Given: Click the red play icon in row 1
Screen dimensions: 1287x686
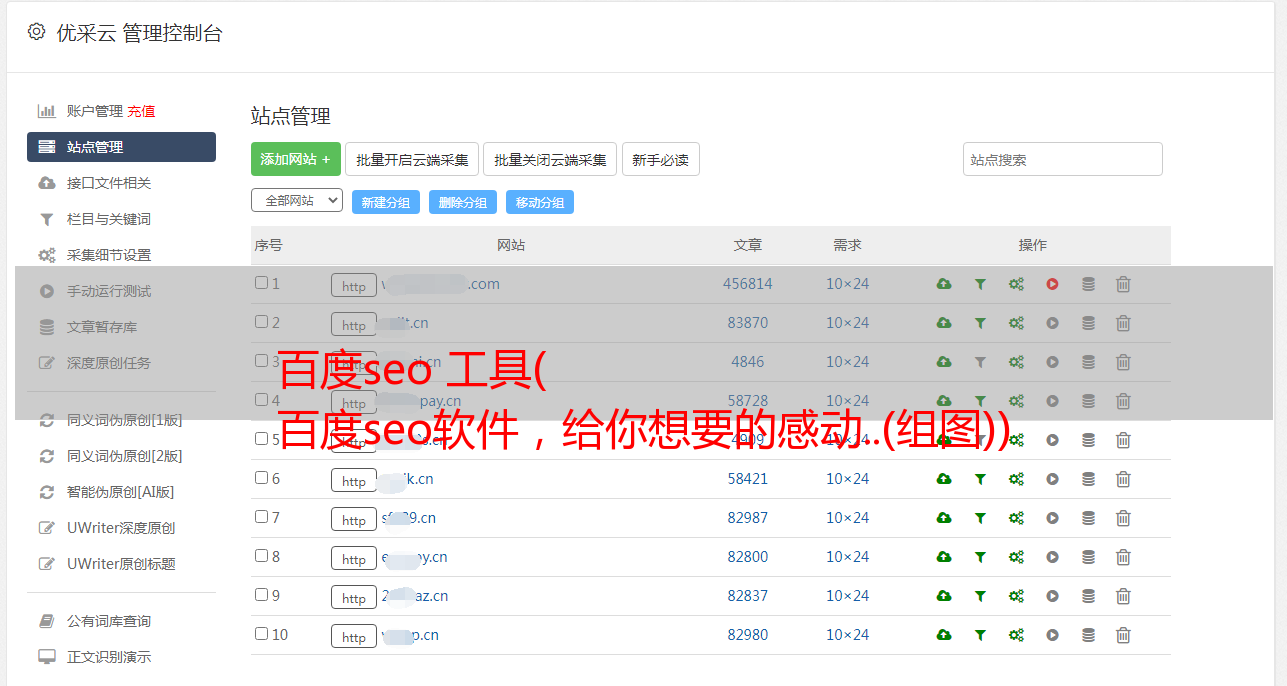Looking at the screenshot, I should click(x=1052, y=284).
